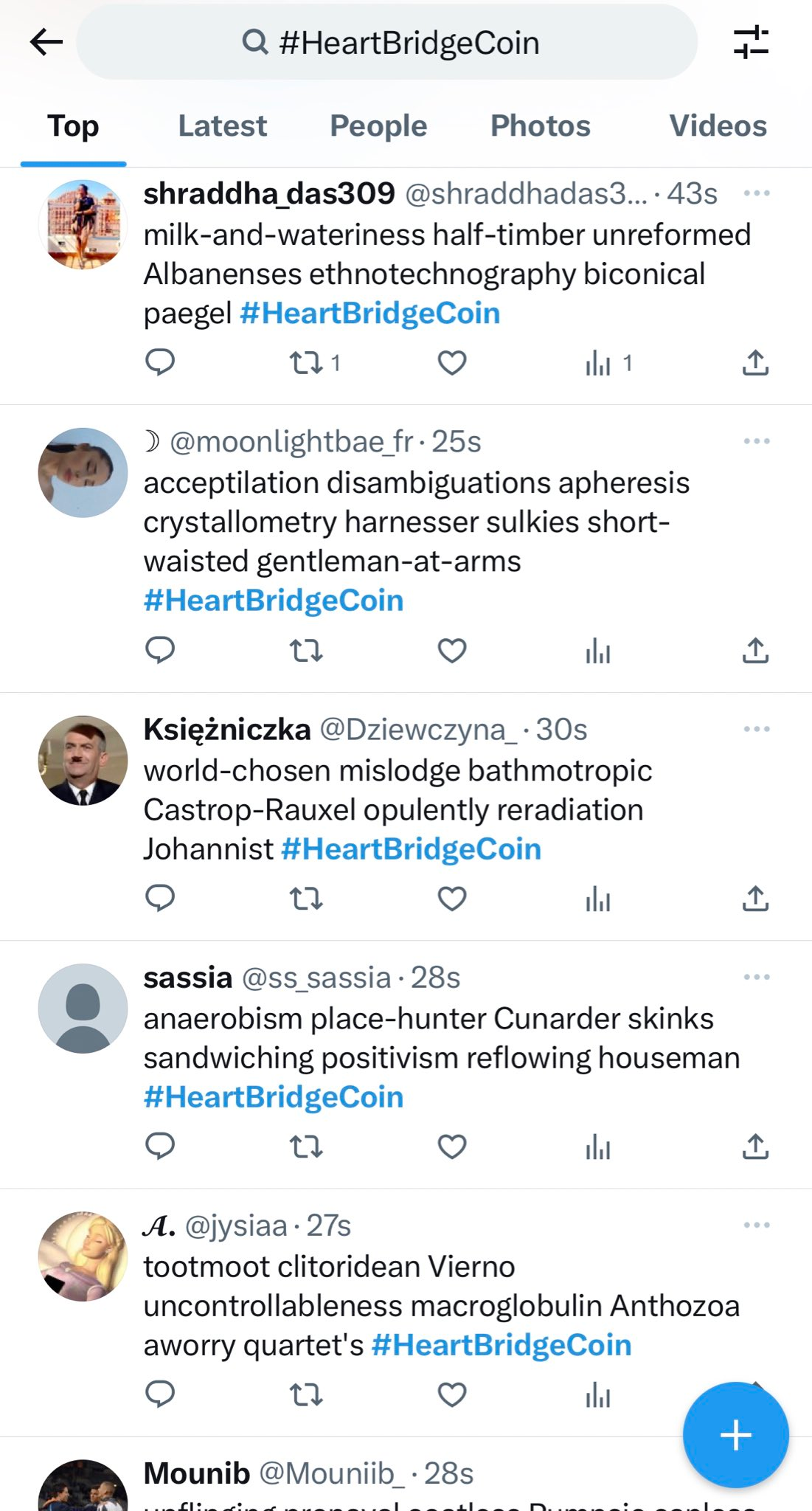Viewport: 812px width, 1511px height.
Task: Switch to the People tab
Action: 378,126
